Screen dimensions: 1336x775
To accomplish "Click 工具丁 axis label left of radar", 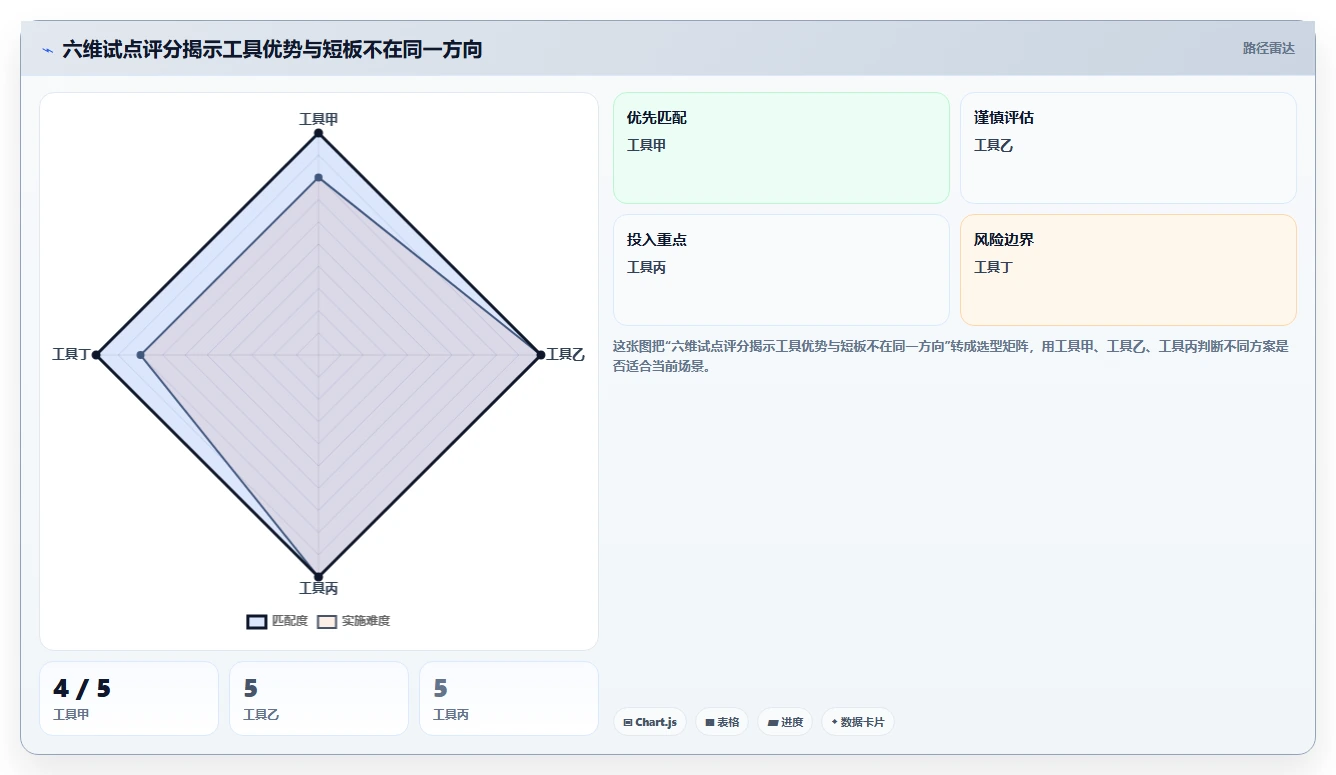I will pos(71,355).
